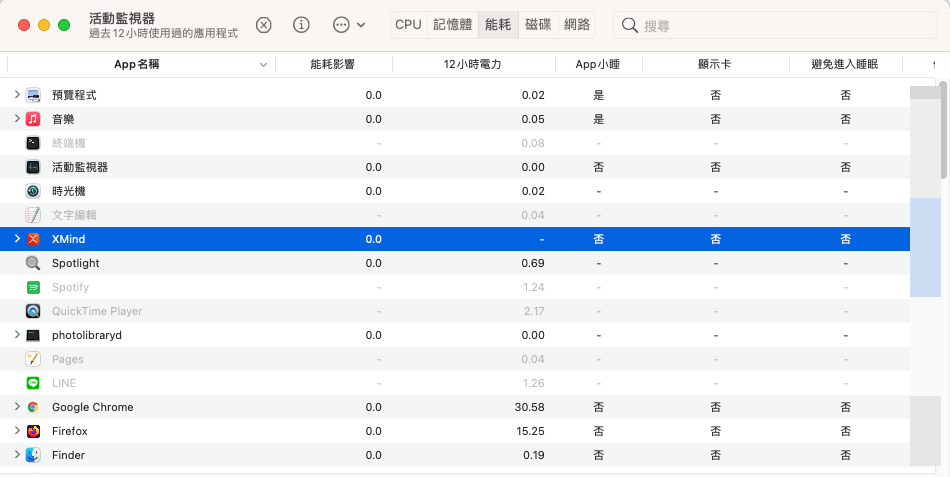The width and height of the screenshot is (950, 477).
Task: Sort by the 能耗影響 column header
Action: pyautogui.click(x=333, y=64)
